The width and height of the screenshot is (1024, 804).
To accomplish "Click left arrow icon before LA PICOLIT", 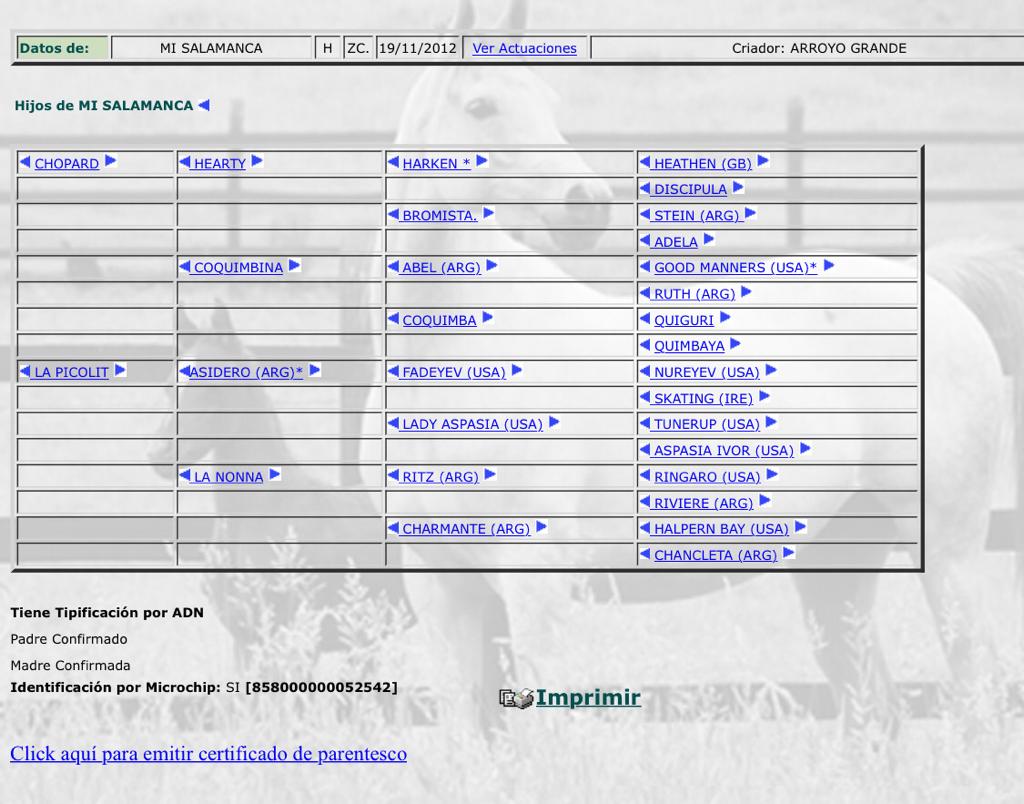I will point(26,371).
